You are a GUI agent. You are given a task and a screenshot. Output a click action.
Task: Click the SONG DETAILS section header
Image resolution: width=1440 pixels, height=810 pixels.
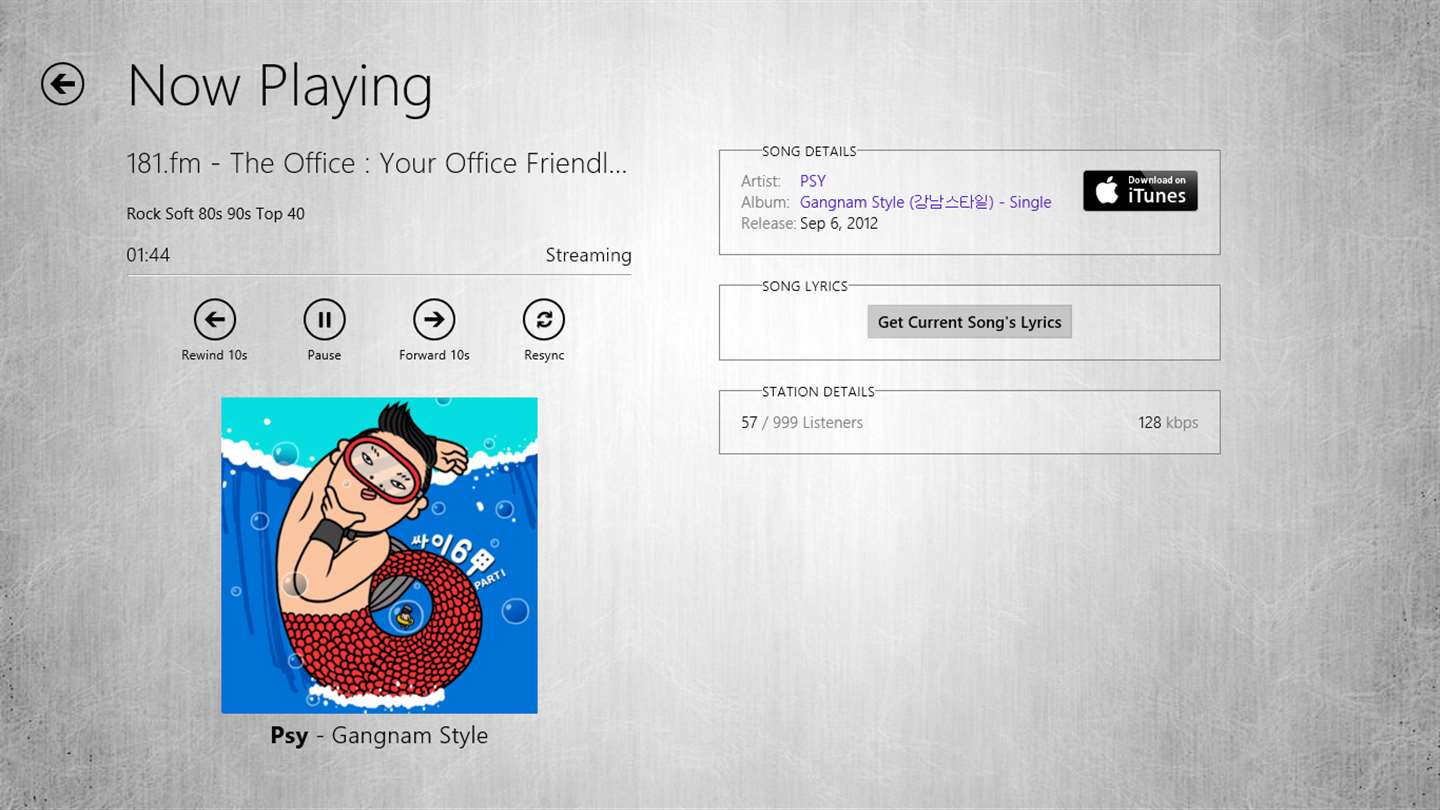click(x=809, y=151)
